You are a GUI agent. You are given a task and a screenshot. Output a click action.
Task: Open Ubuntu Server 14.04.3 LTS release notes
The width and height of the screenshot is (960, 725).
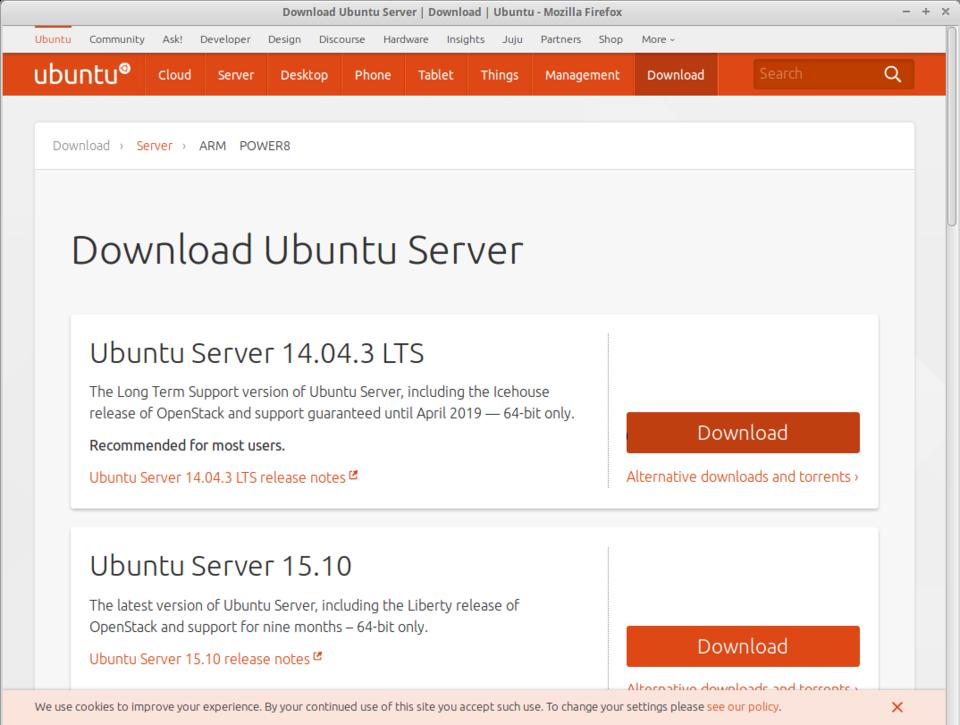pos(217,477)
